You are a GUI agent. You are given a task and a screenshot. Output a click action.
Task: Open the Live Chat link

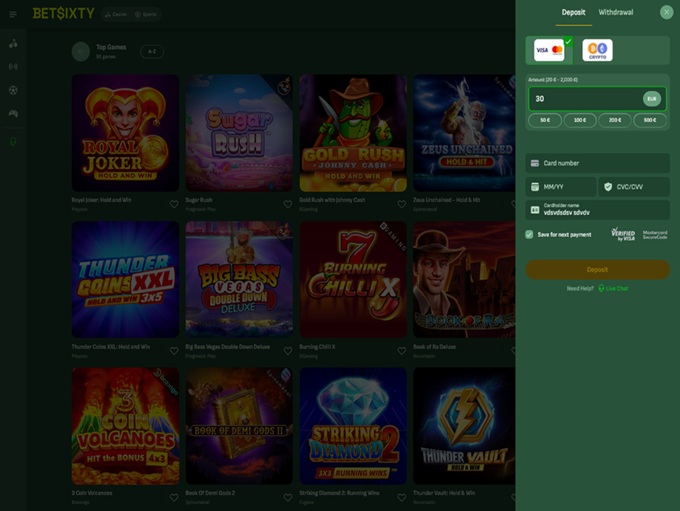(616, 288)
